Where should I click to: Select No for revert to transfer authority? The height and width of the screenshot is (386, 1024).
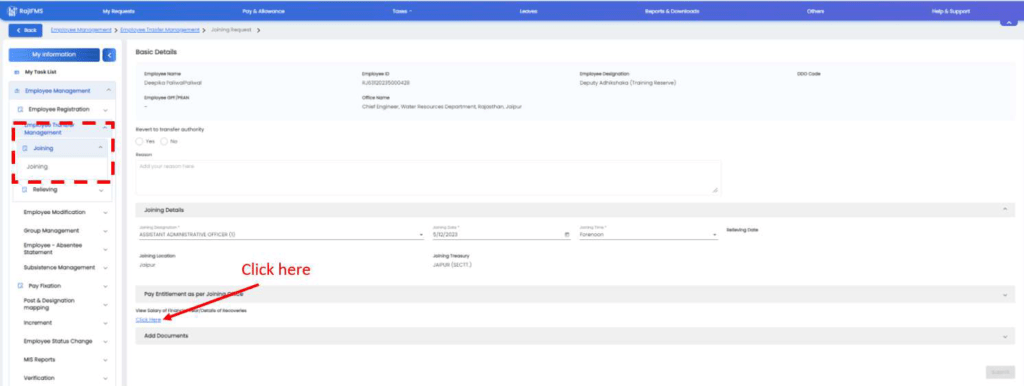pos(164,142)
